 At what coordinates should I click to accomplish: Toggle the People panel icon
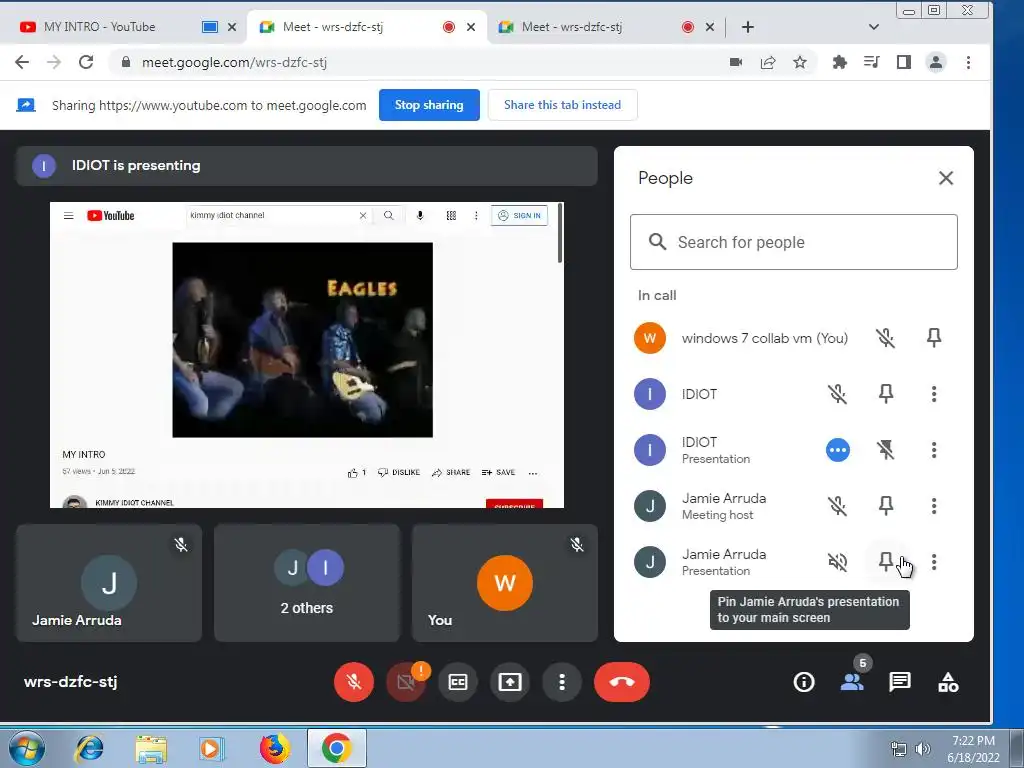click(x=852, y=682)
